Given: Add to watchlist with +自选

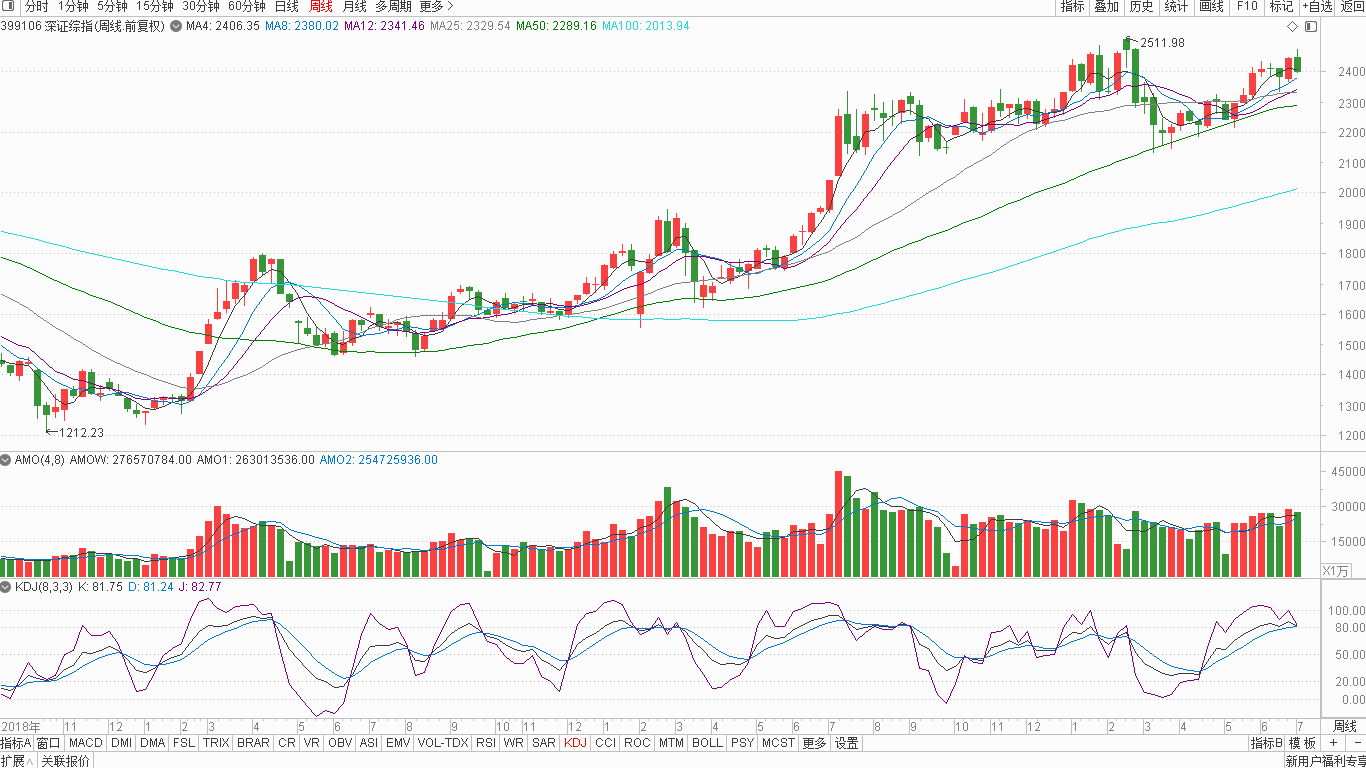Looking at the screenshot, I should coord(1317,6).
